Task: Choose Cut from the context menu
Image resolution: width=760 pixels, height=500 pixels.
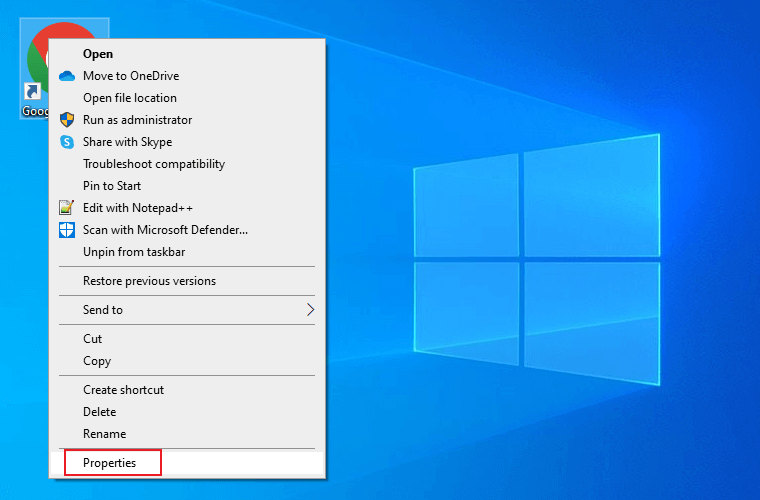Action: coord(187,339)
